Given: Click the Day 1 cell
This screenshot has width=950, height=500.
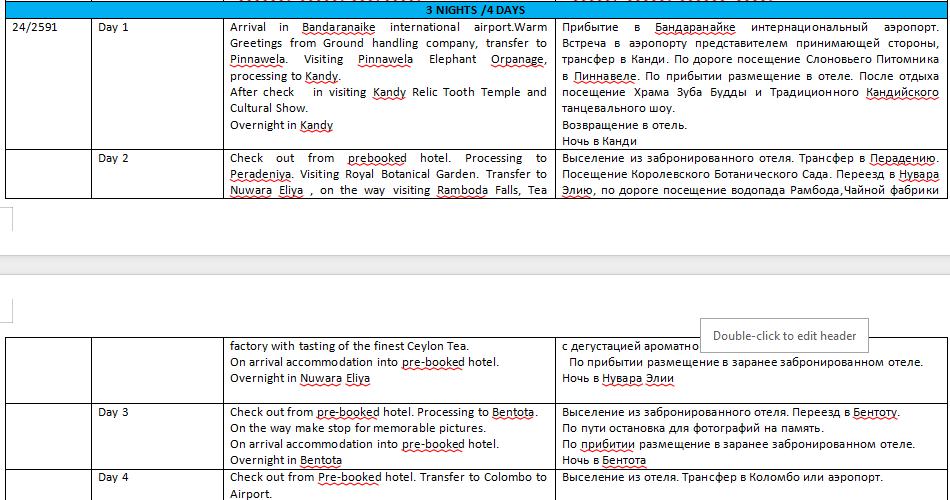Looking at the screenshot, I should pos(114,28).
